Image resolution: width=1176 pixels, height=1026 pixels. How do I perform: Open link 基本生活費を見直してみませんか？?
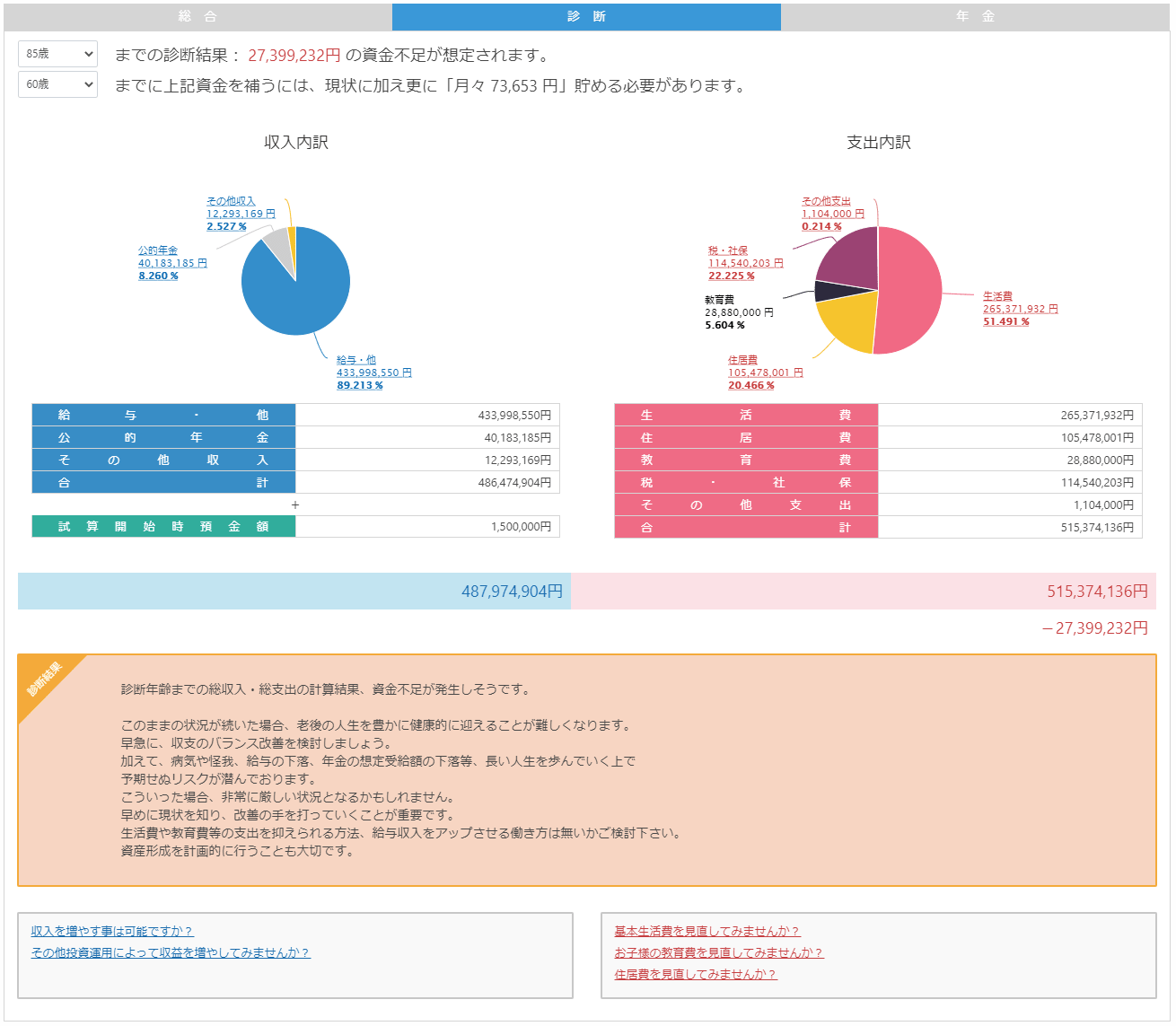(x=706, y=931)
